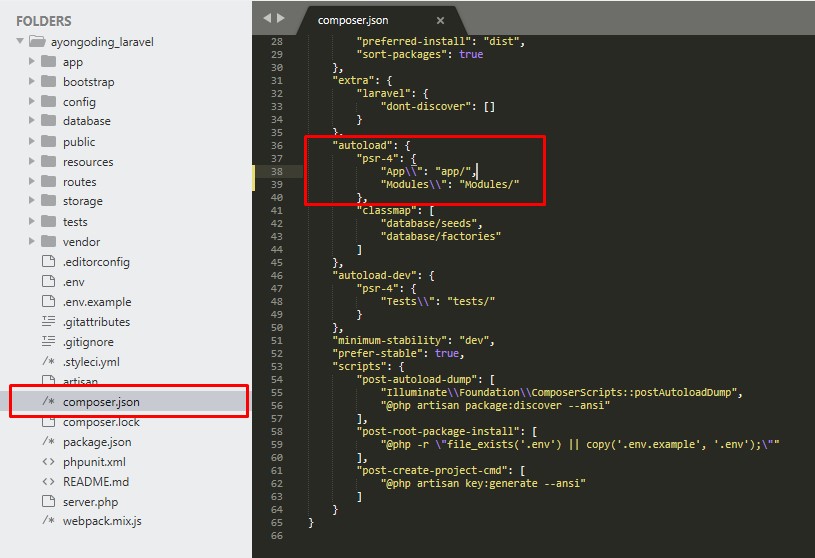Expand the resources folder arrow
Viewport: 815px width, 558px height.
31,161
